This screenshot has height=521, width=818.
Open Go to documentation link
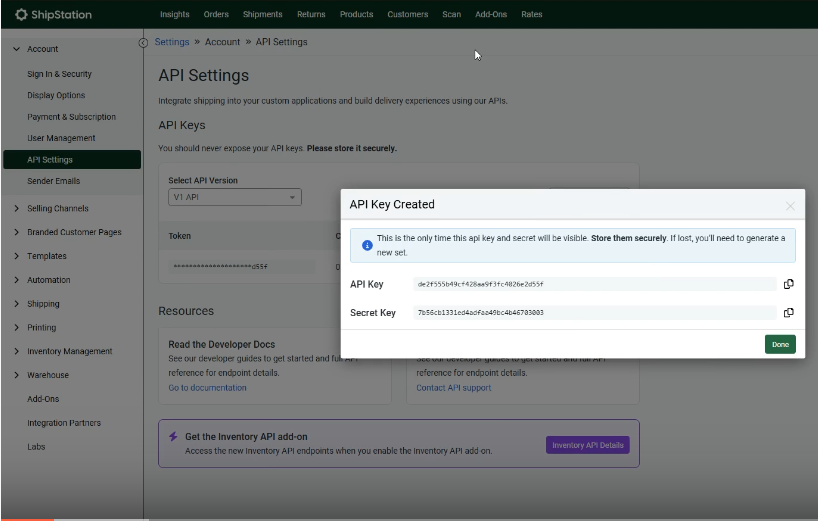pos(207,388)
